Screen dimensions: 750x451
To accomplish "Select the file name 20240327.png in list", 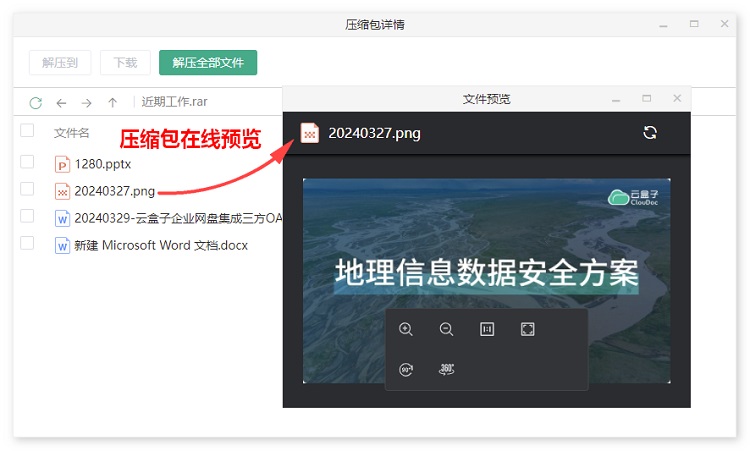I will pyautogui.click(x=115, y=191).
